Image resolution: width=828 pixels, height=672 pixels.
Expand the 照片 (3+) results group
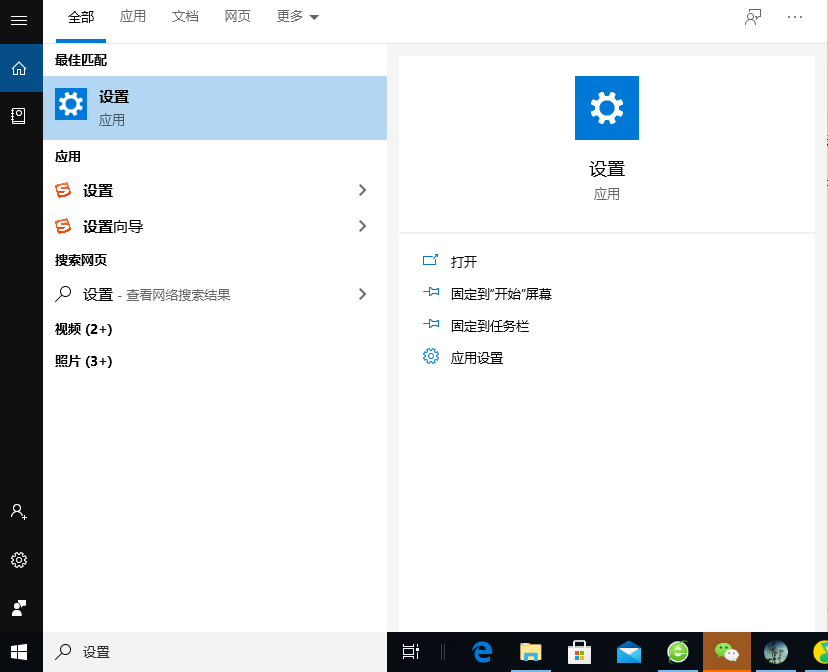pos(84,361)
